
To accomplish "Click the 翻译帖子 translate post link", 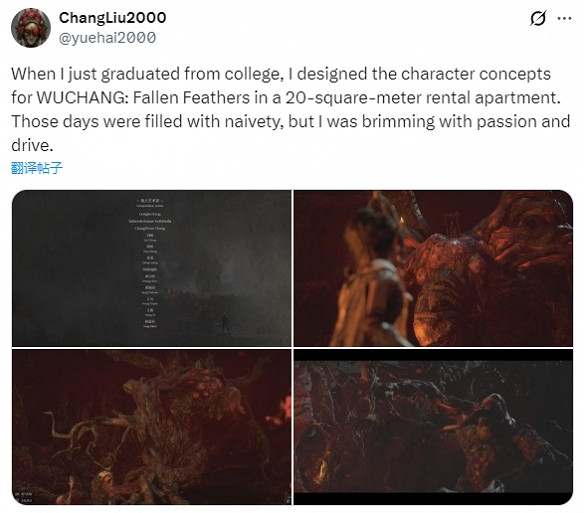I will [36, 168].
